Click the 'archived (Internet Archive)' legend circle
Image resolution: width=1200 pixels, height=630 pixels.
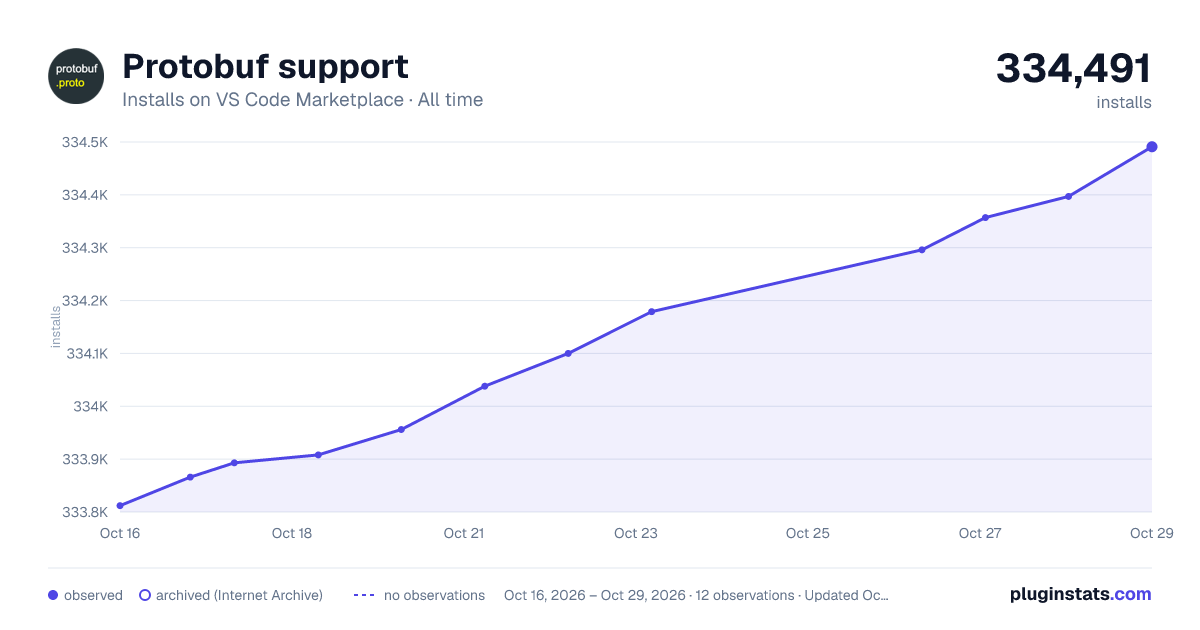click(145, 595)
